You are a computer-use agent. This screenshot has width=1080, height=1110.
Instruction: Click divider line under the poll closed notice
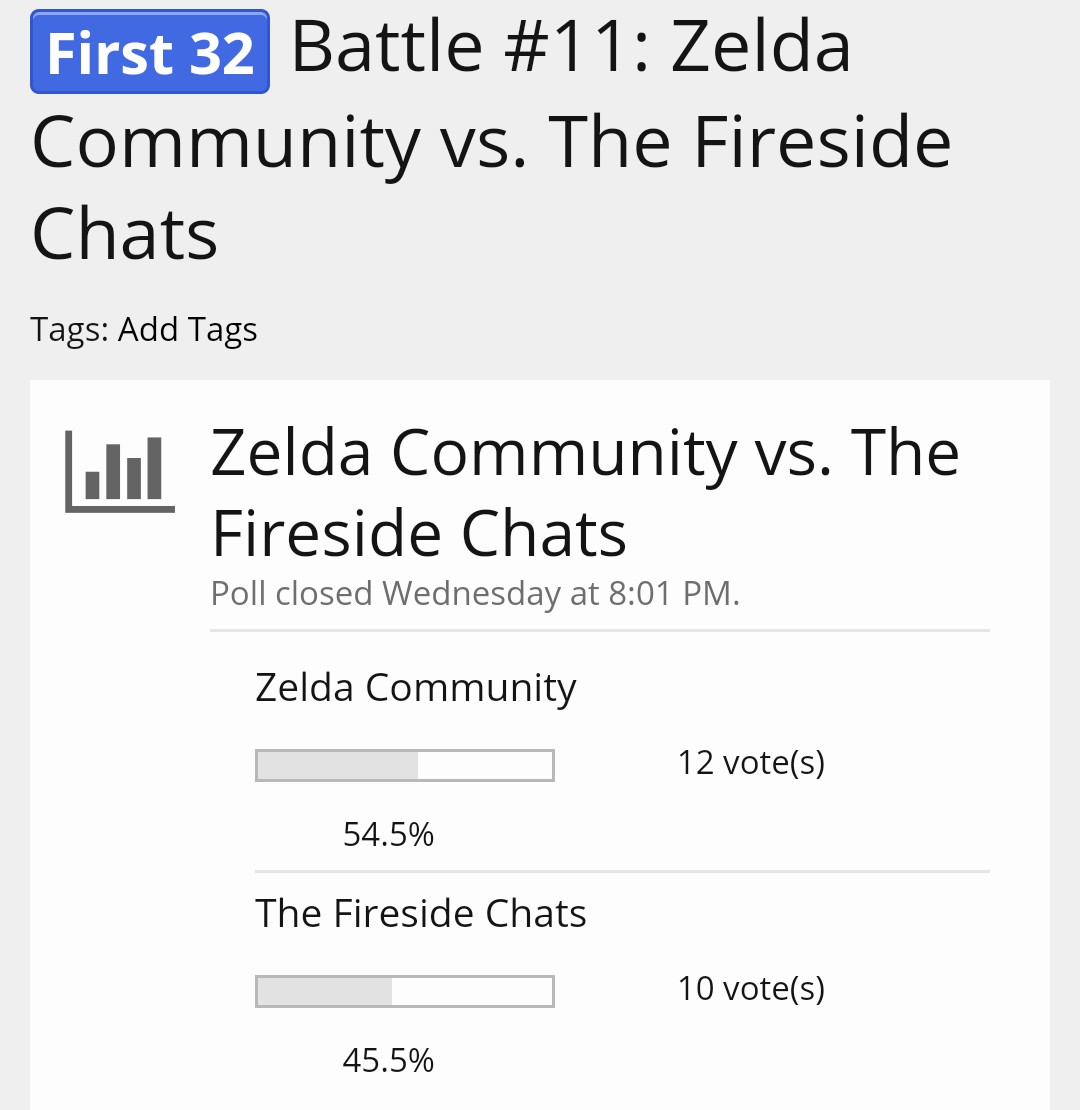click(600, 631)
